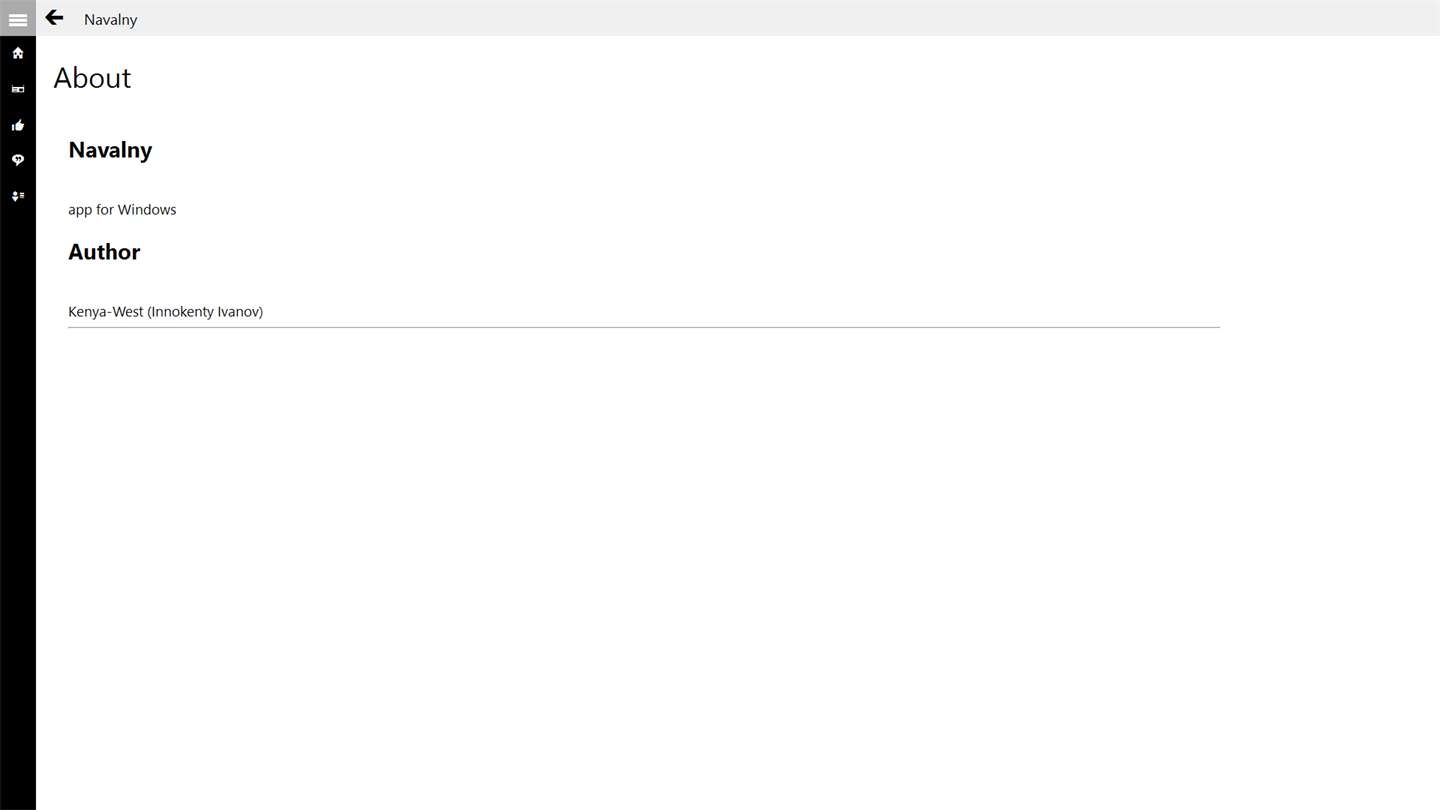Screen dimensions: 1440x810
Task: Click the Author section heading
Action: pyautogui.click(x=104, y=252)
